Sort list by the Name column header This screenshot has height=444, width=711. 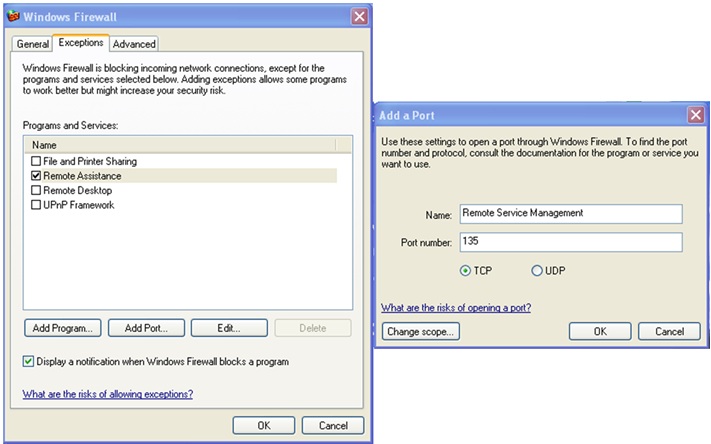(x=180, y=145)
